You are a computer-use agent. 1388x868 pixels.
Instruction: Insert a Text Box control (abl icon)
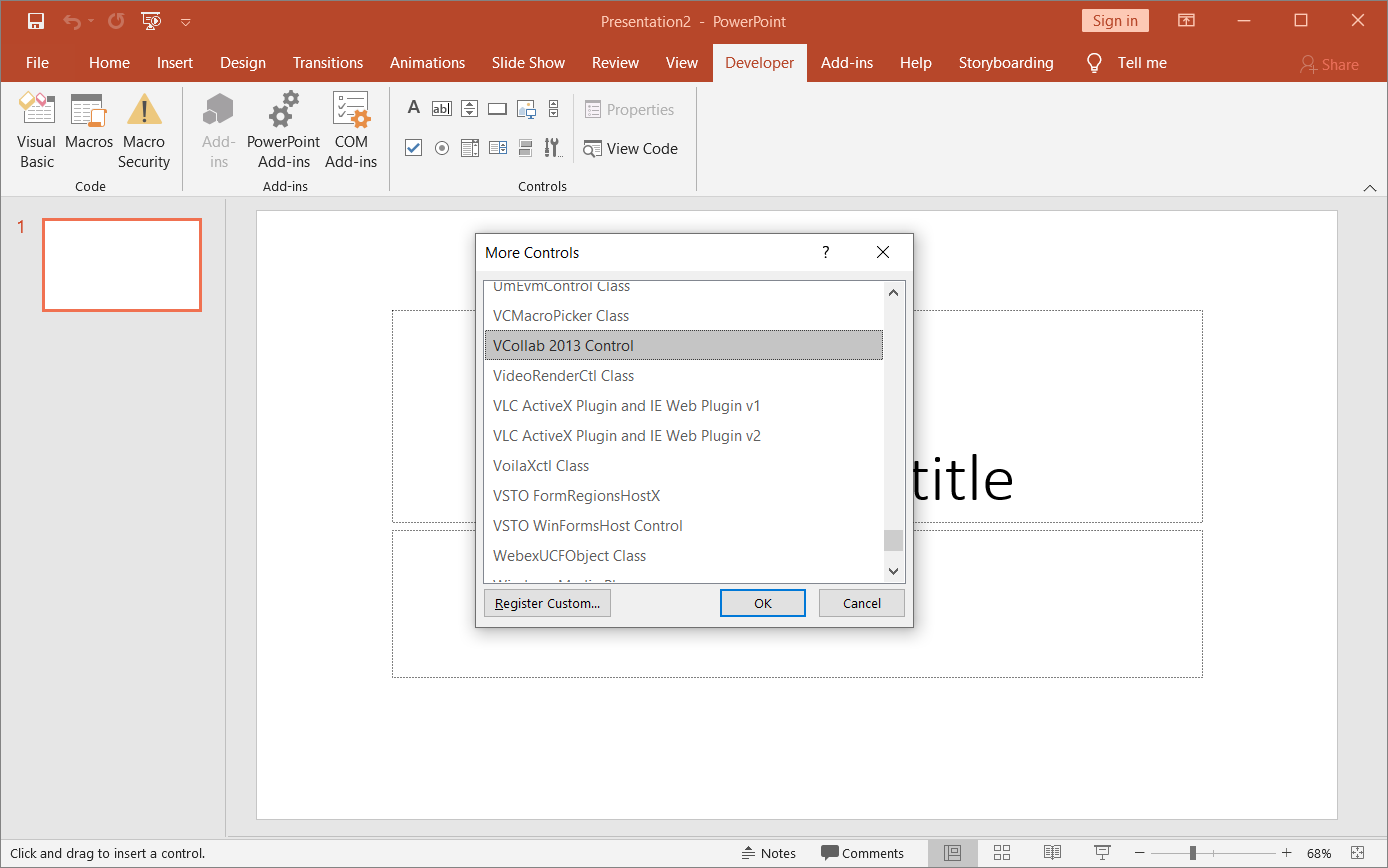click(442, 109)
